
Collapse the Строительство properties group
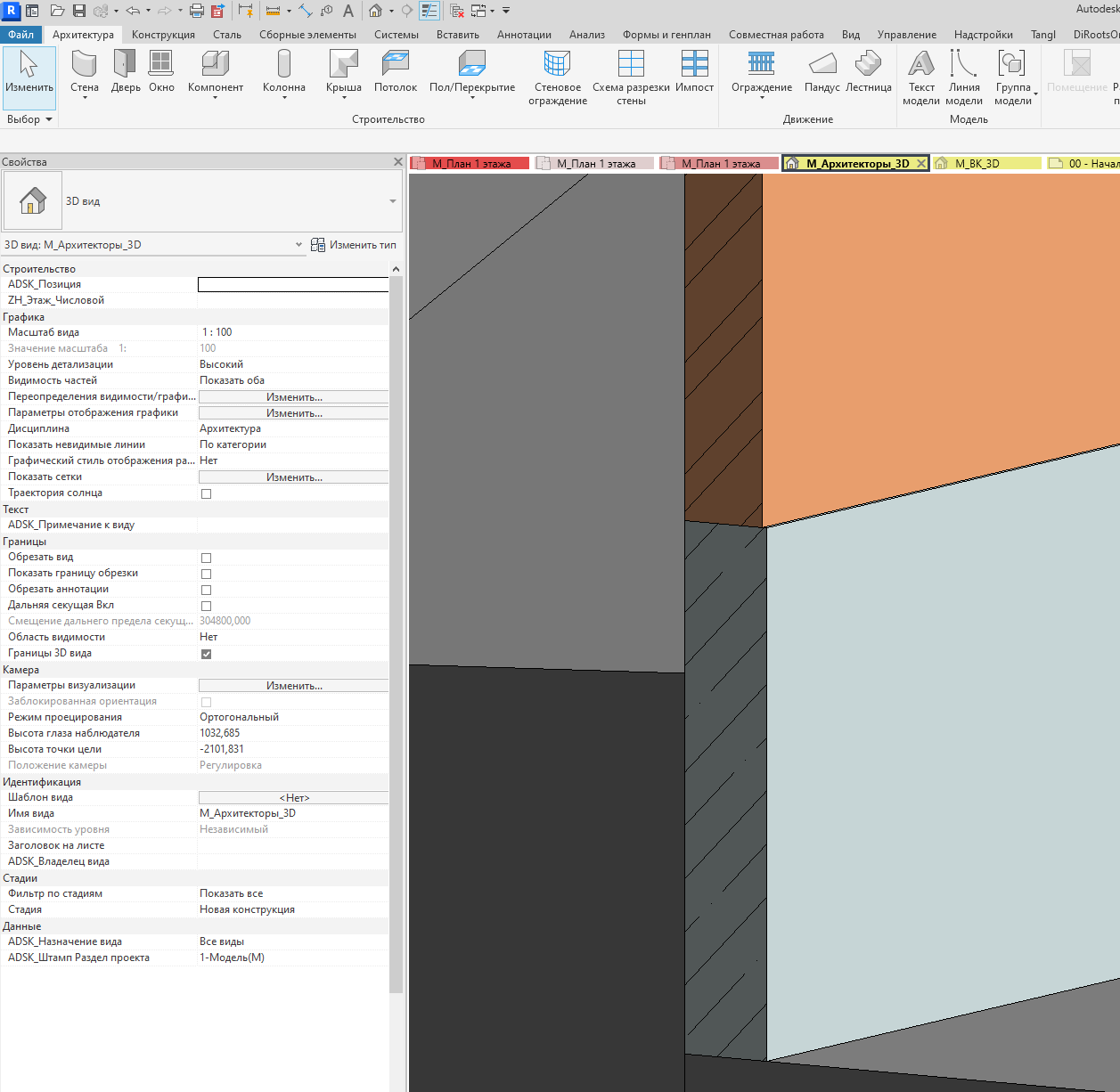(x=396, y=269)
